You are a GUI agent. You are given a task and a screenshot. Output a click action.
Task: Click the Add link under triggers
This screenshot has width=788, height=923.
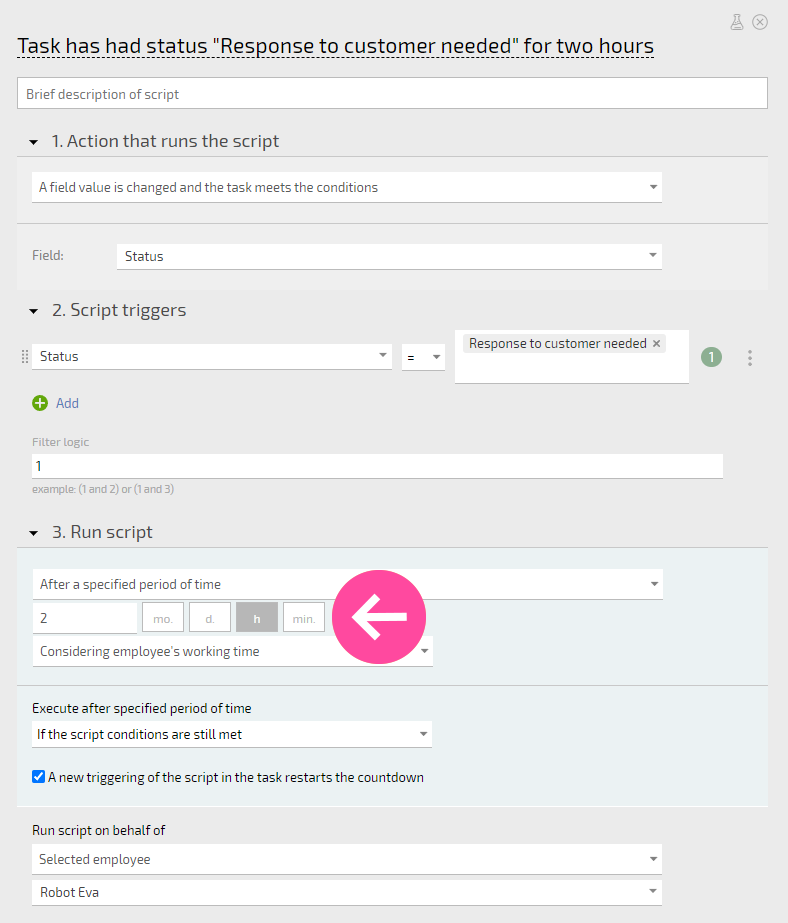67,403
